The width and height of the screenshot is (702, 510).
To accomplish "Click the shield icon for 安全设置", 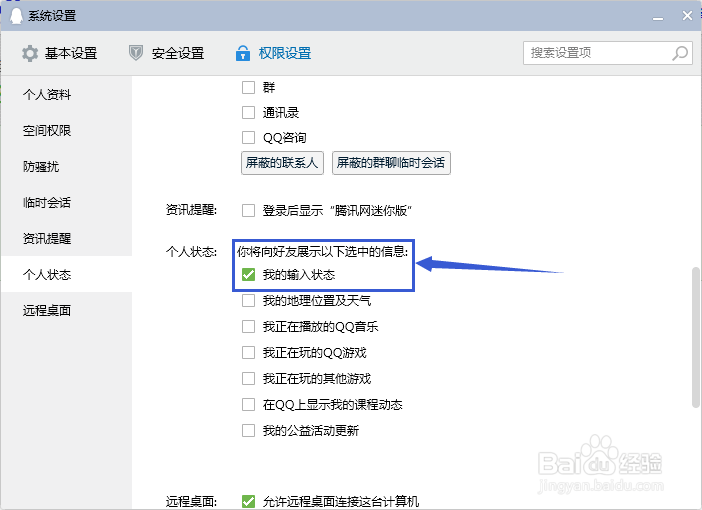I will click(x=136, y=53).
